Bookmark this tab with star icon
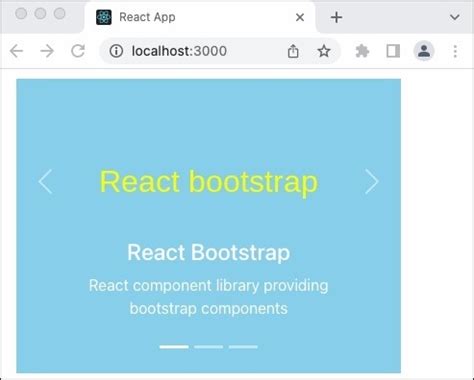Viewport: 474px width, 380px height. pyautogui.click(x=323, y=51)
